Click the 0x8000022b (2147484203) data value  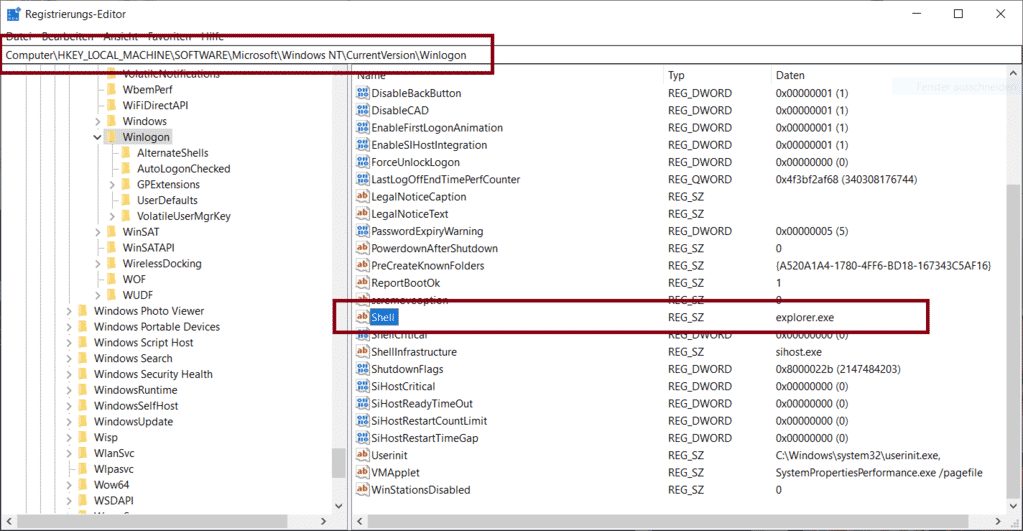tap(838, 369)
